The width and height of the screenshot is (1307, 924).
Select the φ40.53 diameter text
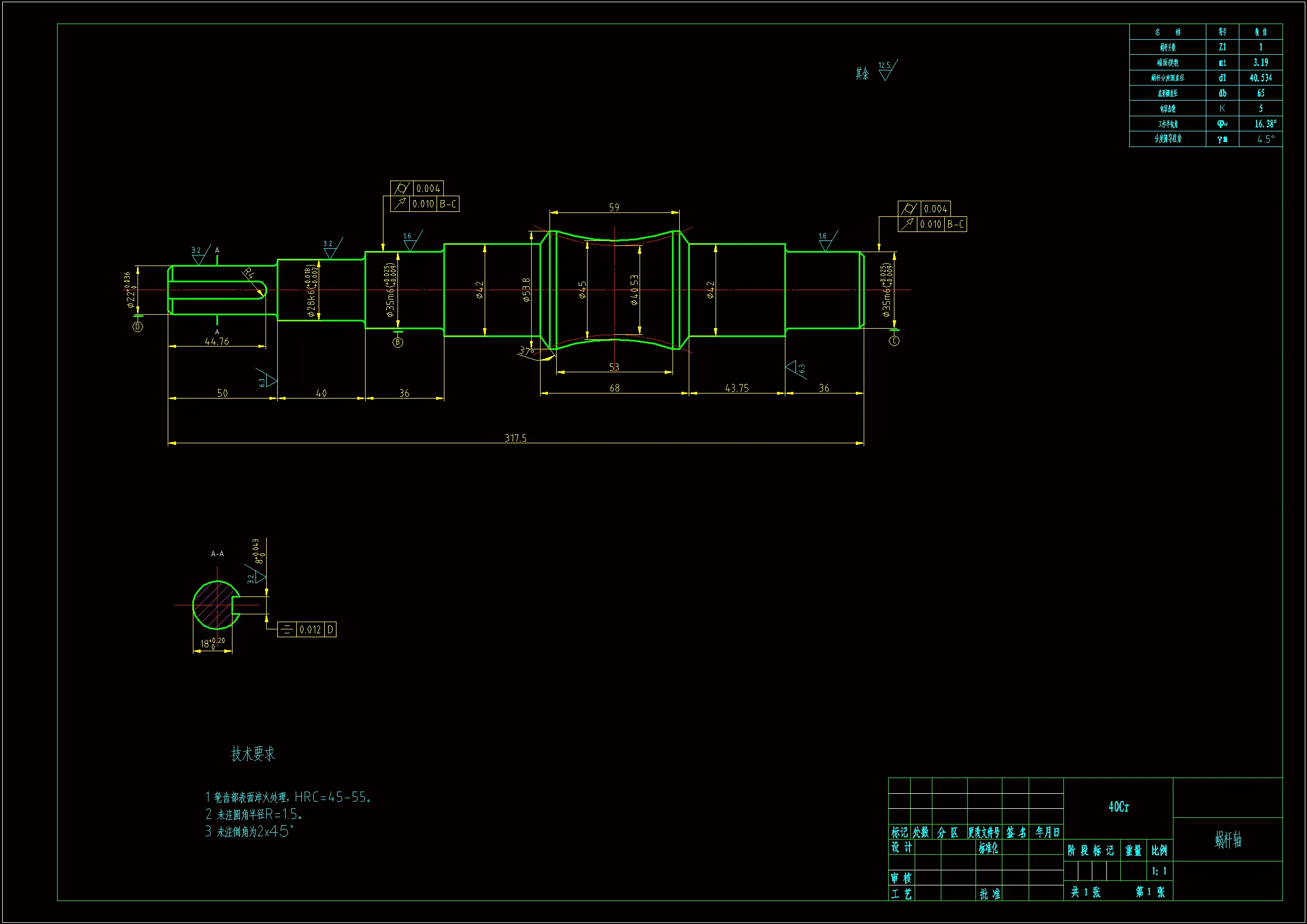[x=634, y=290]
